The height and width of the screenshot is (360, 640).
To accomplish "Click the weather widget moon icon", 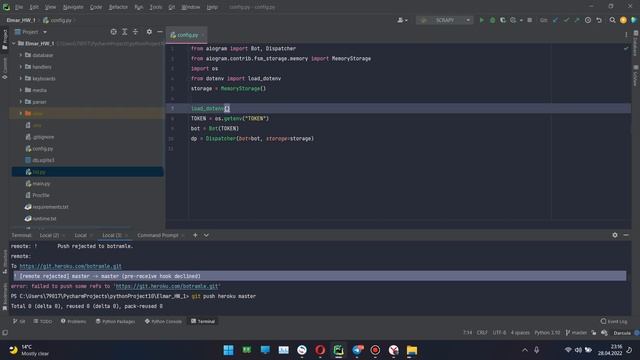I will point(13,350).
